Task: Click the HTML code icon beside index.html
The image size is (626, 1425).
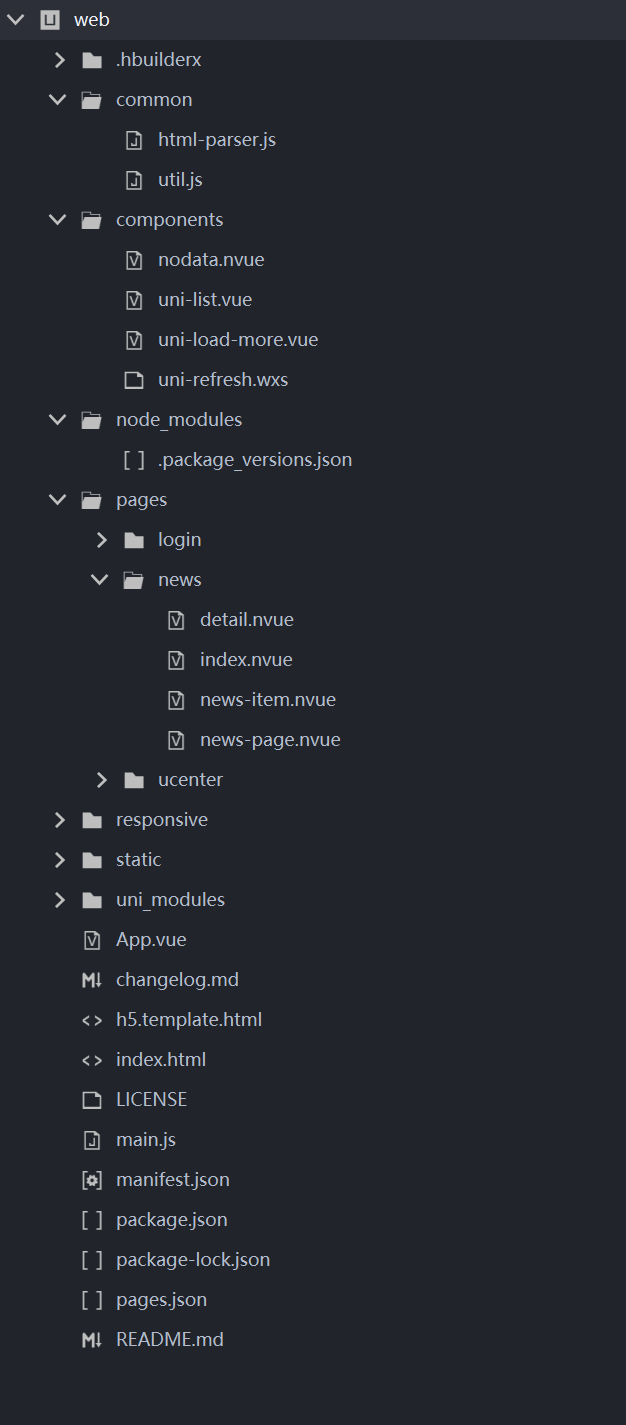Action: click(x=92, y=1060)
